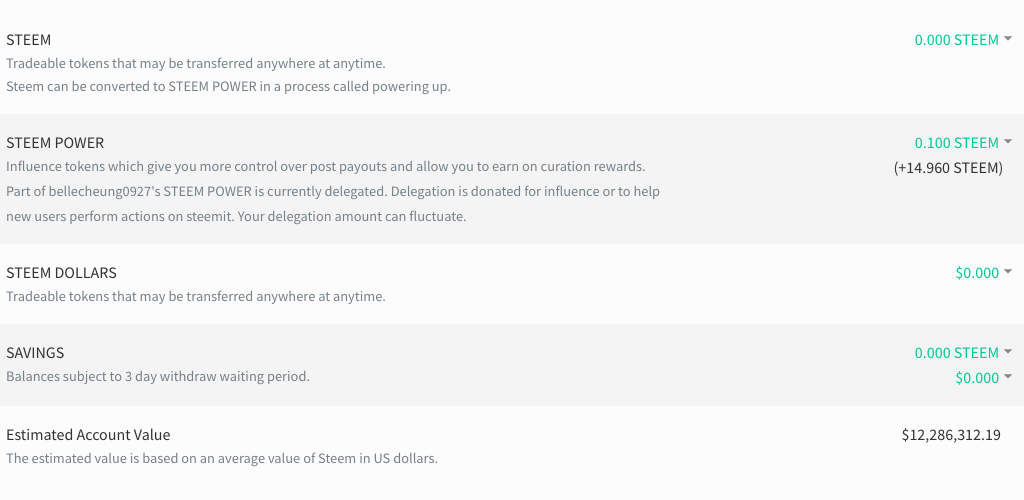Screen dimensions: 1024x500
Task: Click the Steem powering up description line
Action: (x=228, y=86)
